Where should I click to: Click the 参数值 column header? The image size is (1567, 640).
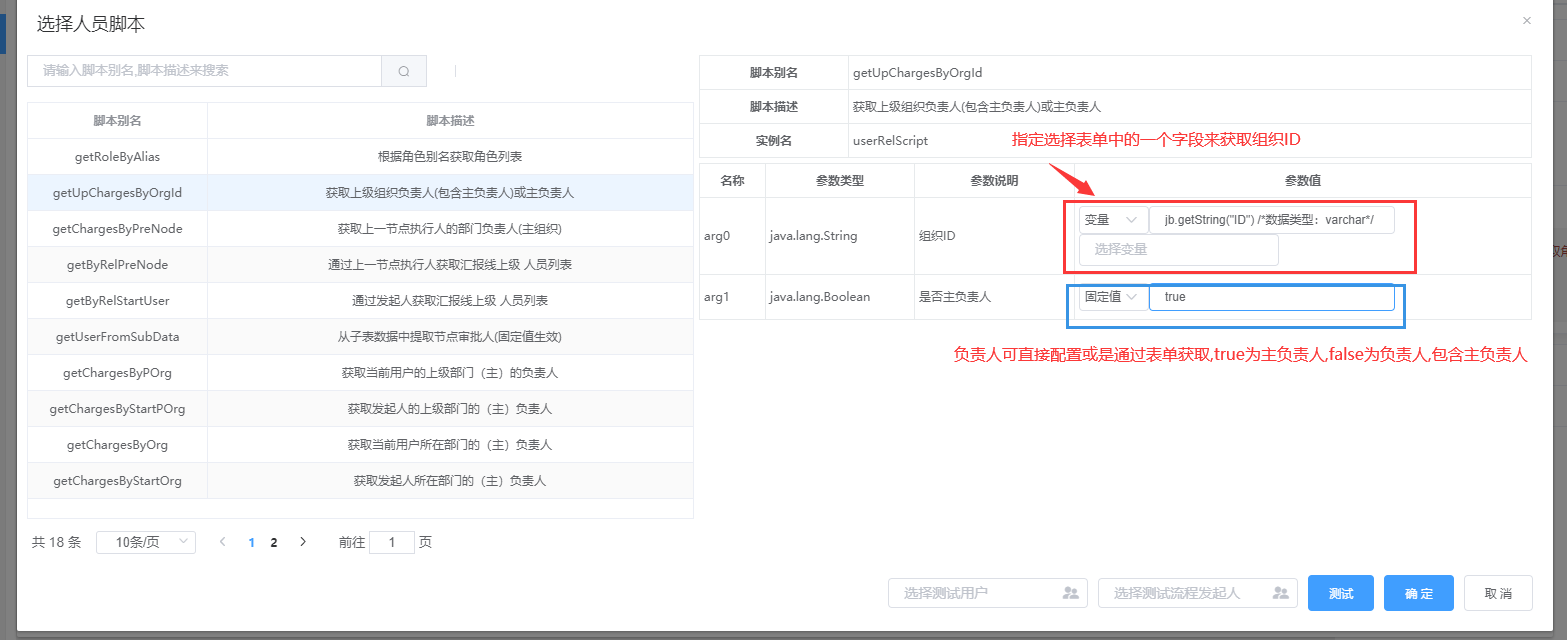pos(1303,181)
